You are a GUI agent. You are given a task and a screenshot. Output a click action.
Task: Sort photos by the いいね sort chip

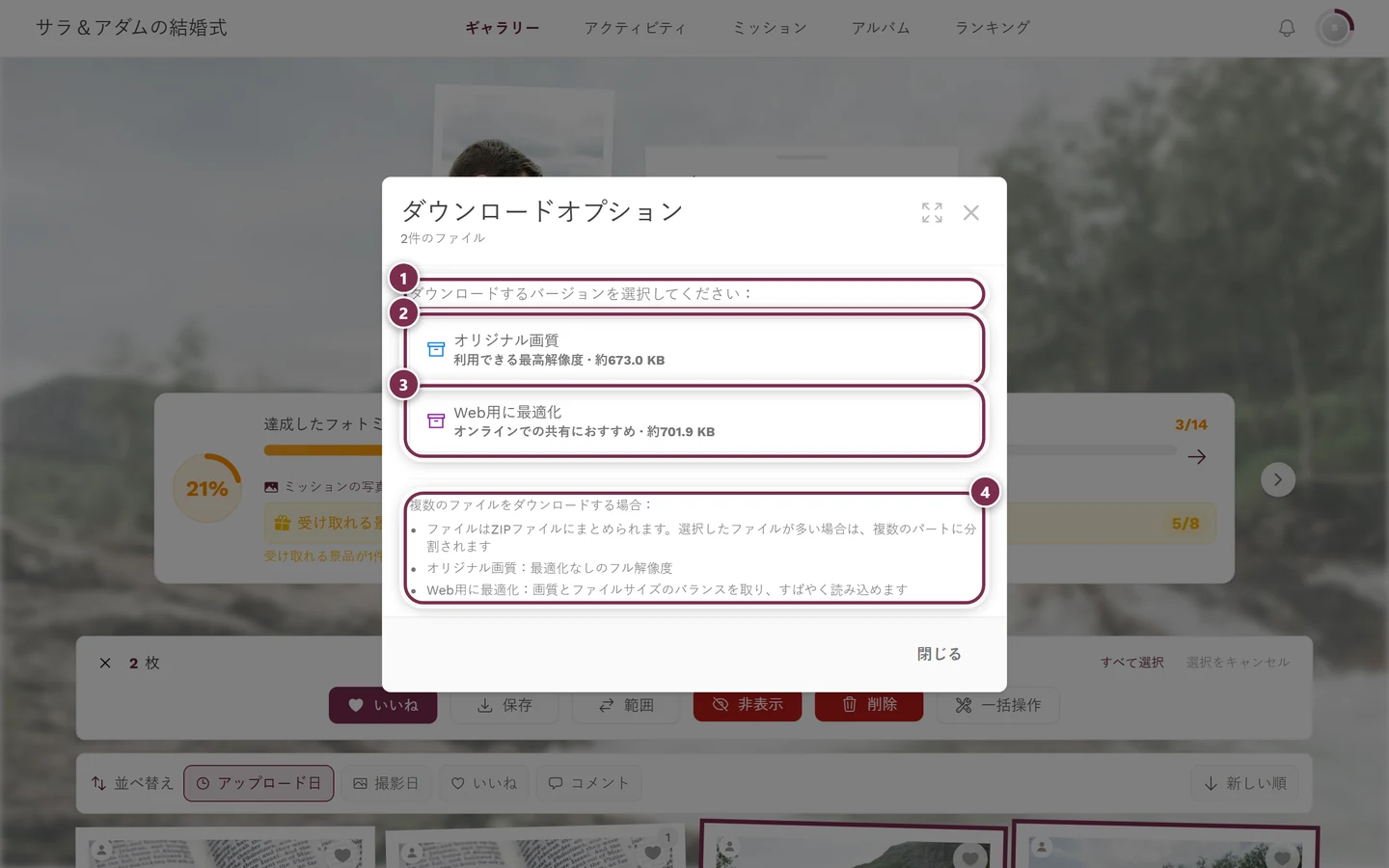[484, 783]
